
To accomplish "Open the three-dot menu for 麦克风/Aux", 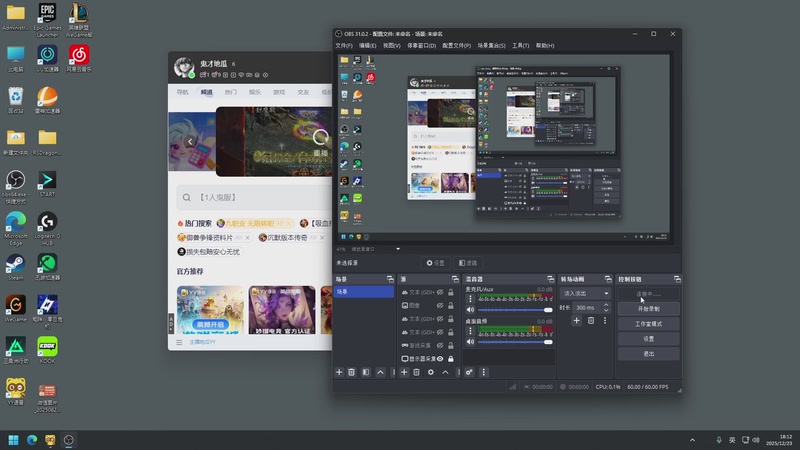I will click(470, 299).
